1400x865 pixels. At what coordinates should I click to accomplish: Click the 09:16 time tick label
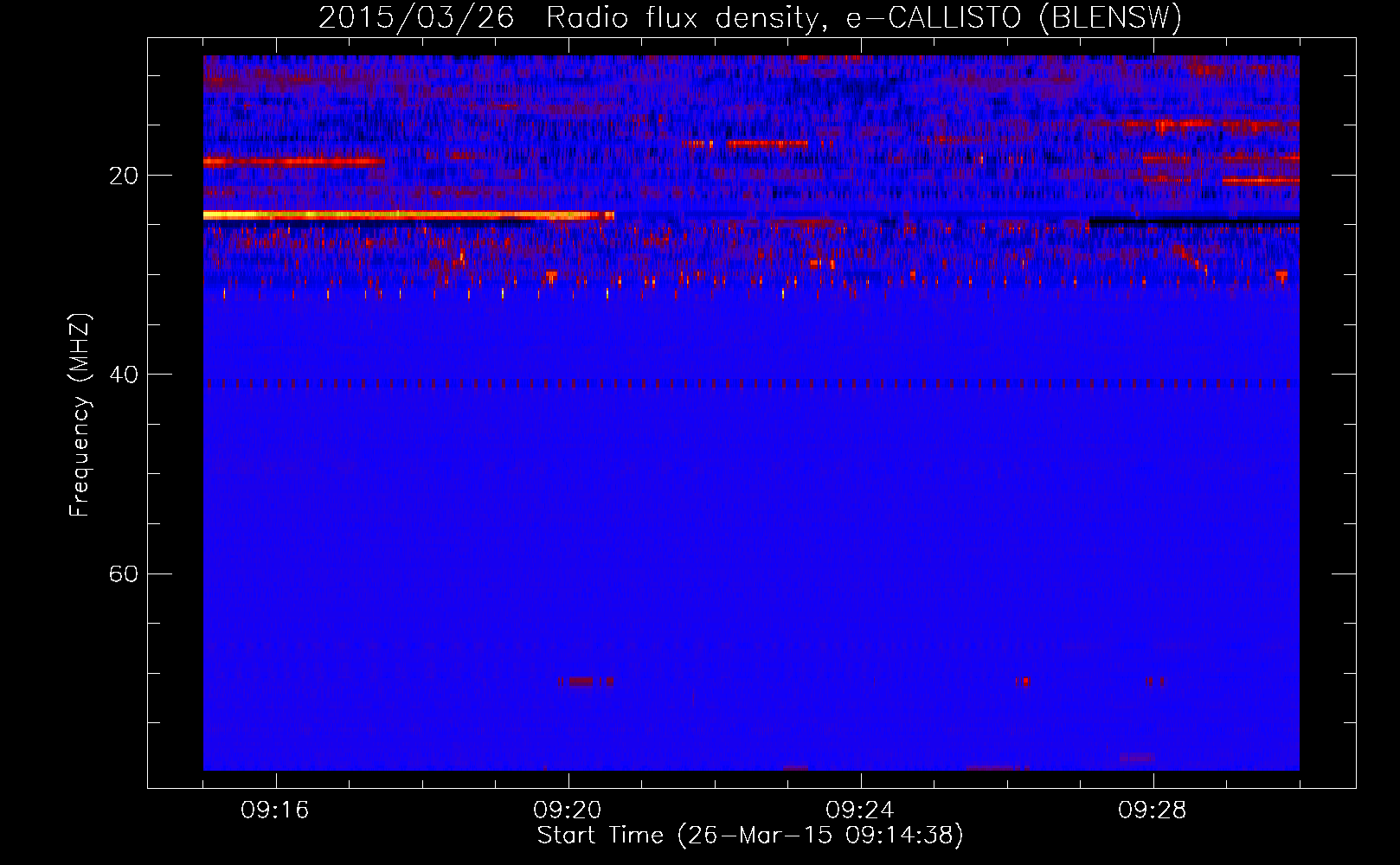tap(275, 811)
